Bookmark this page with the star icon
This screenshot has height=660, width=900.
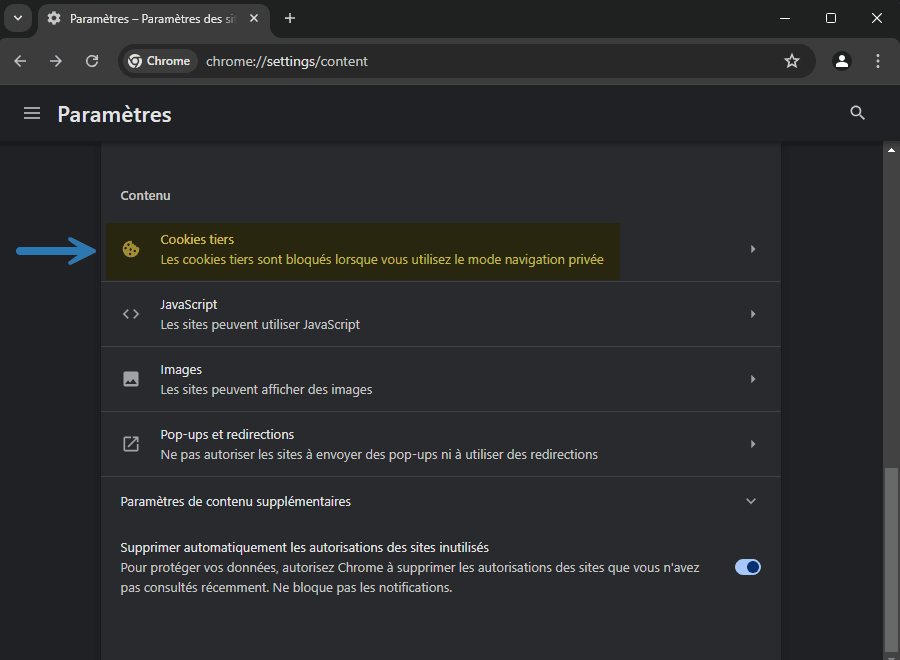[792, 61]
